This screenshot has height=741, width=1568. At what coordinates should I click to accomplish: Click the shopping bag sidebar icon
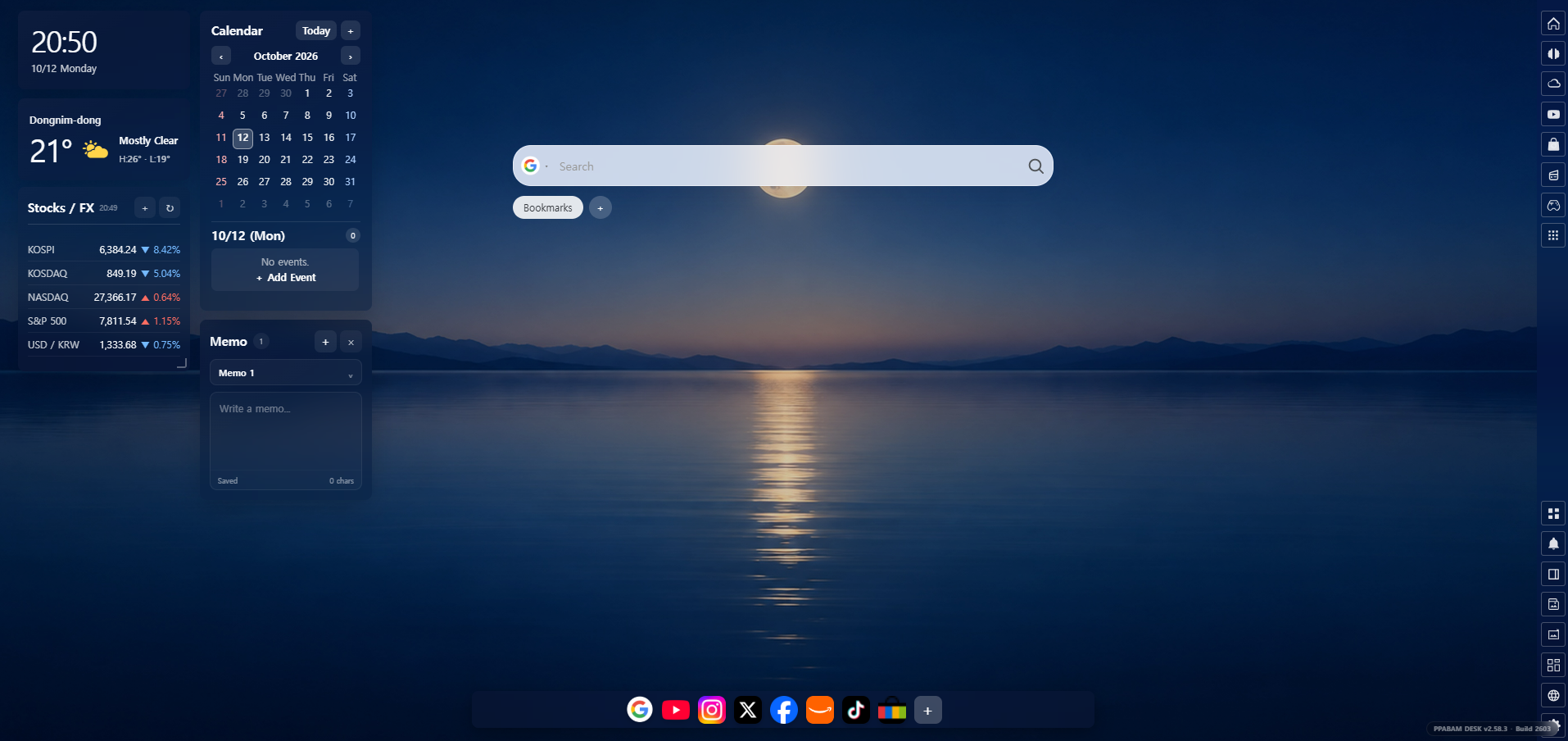click(1553, 145)
